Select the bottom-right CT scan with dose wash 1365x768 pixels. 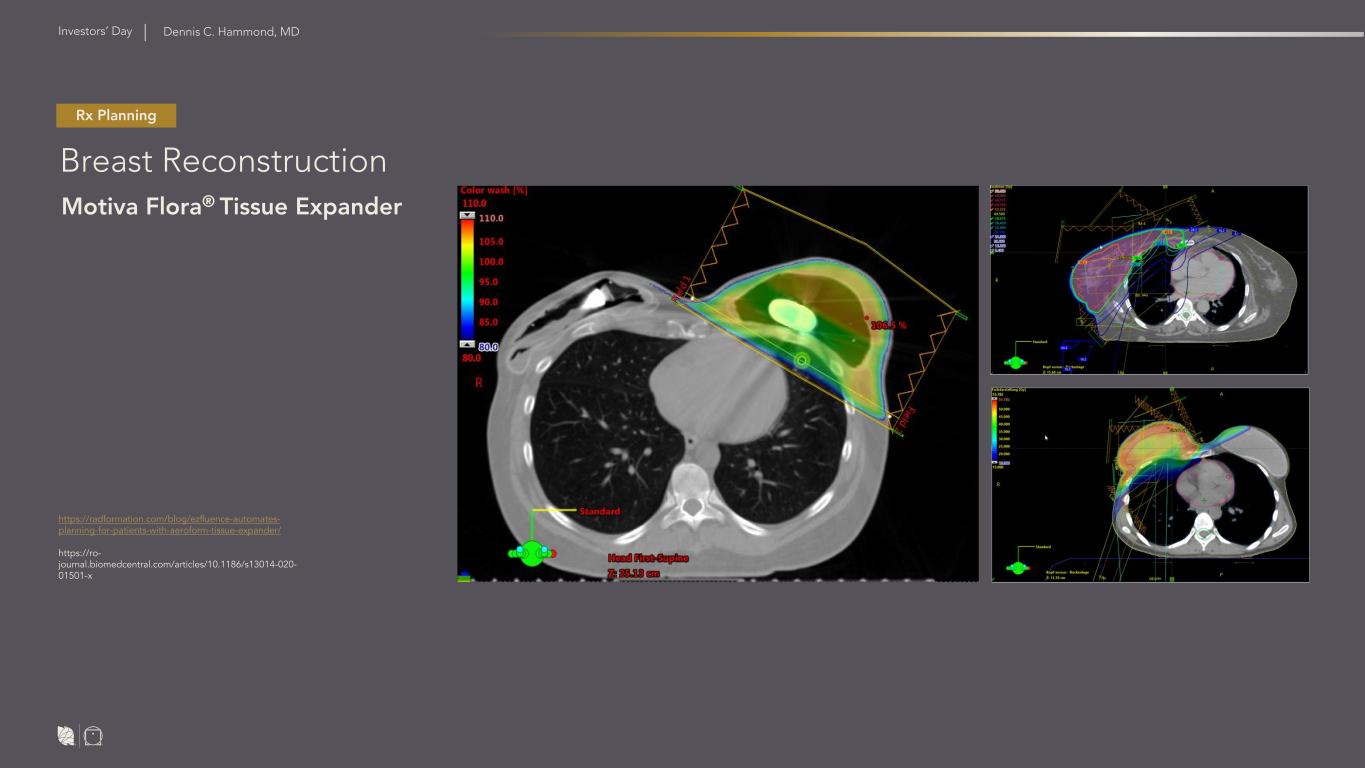(x=1149, y=484)
